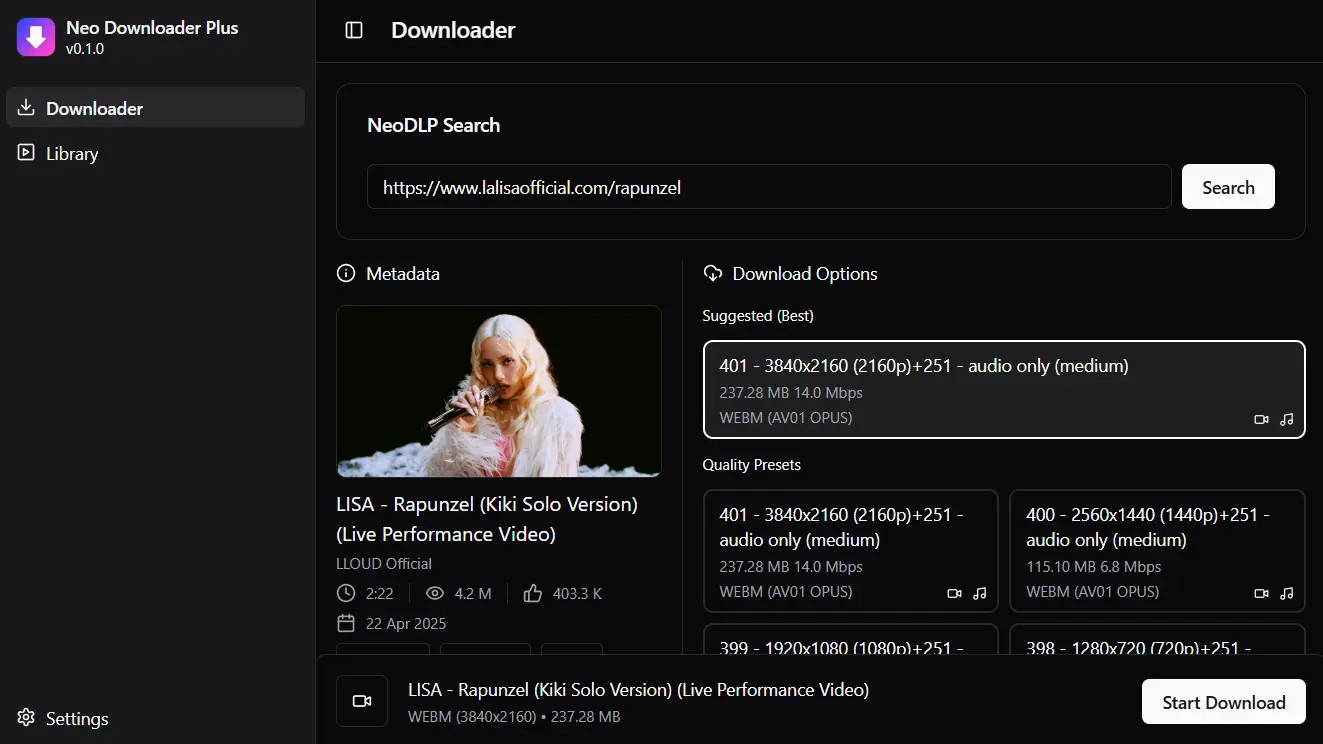The image size is (1323, 744).
Task: Click the thumbs-up likes icon
Action: [x=533, y=593]
